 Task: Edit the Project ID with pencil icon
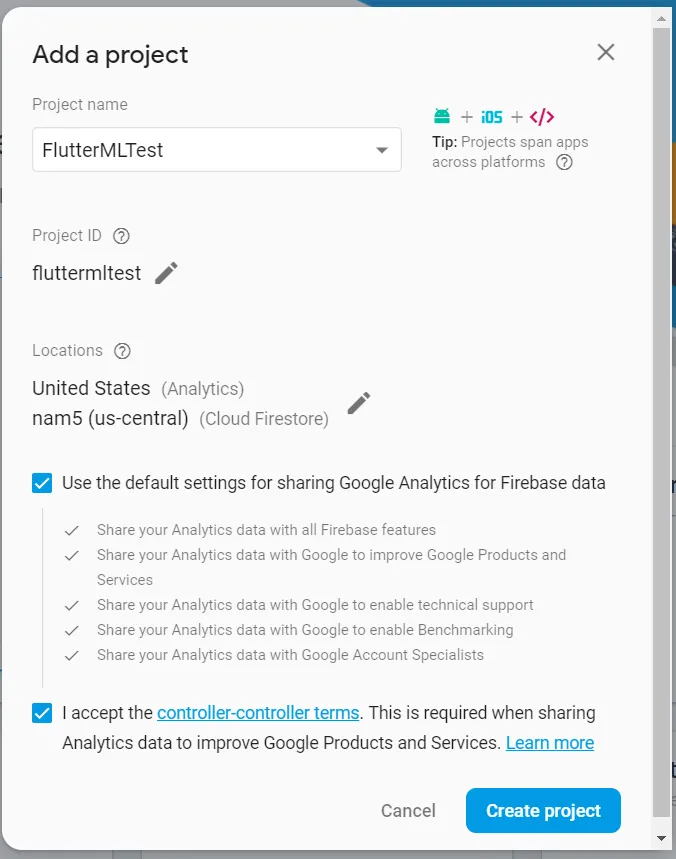(166, 273)
